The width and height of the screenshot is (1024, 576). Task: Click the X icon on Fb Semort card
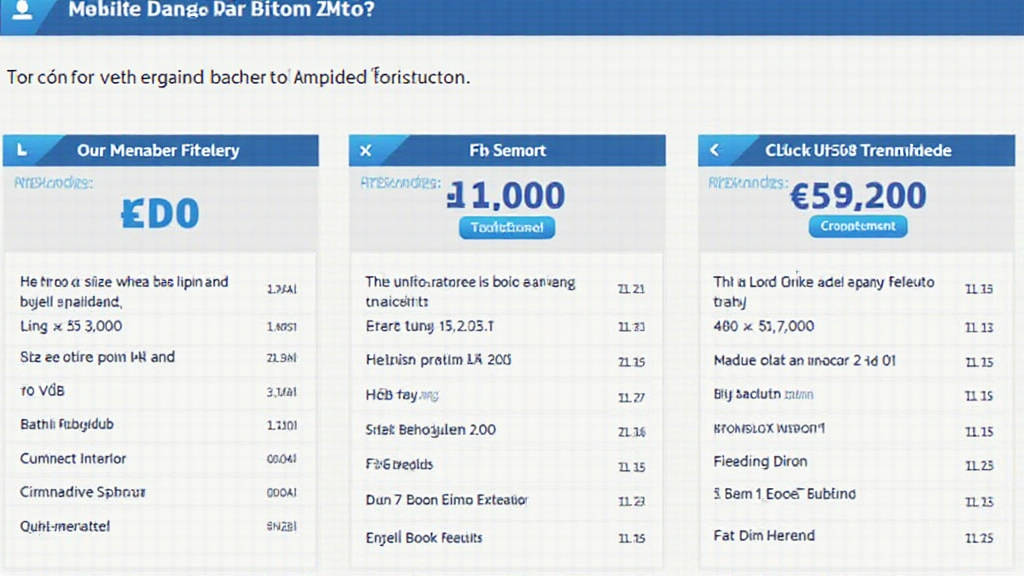click(366, 151)
